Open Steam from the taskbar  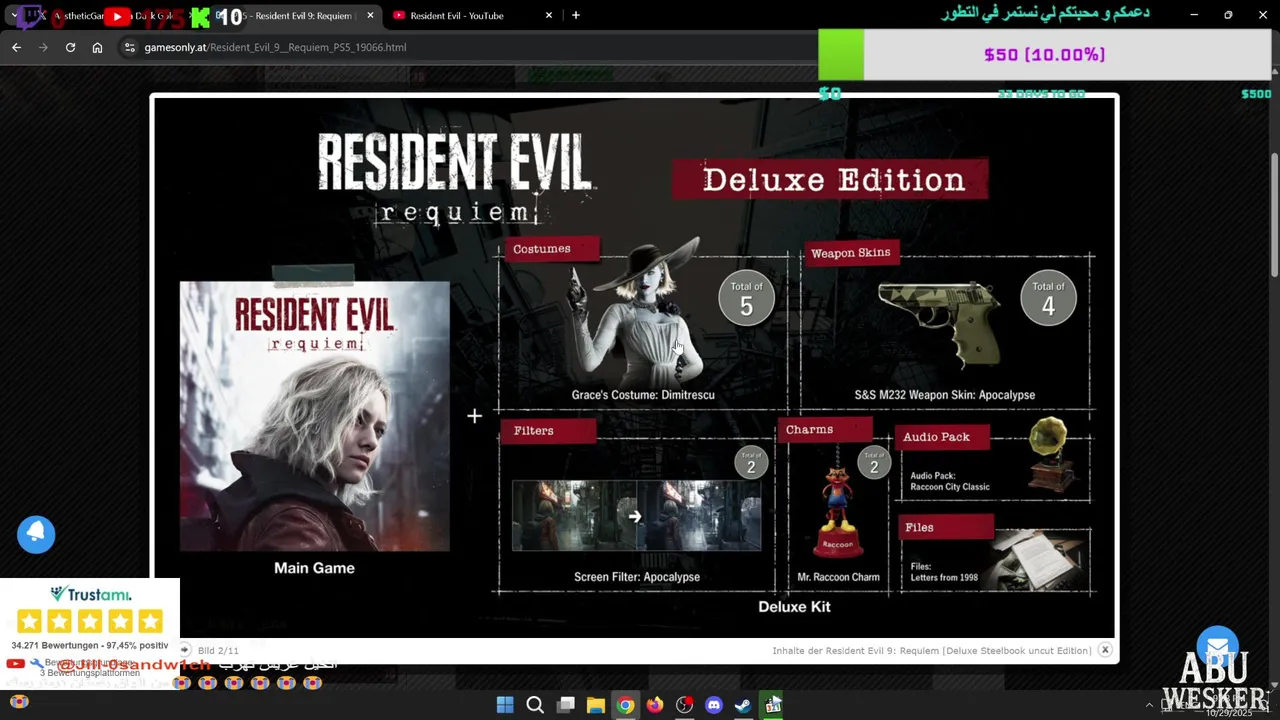click(743, 705)
